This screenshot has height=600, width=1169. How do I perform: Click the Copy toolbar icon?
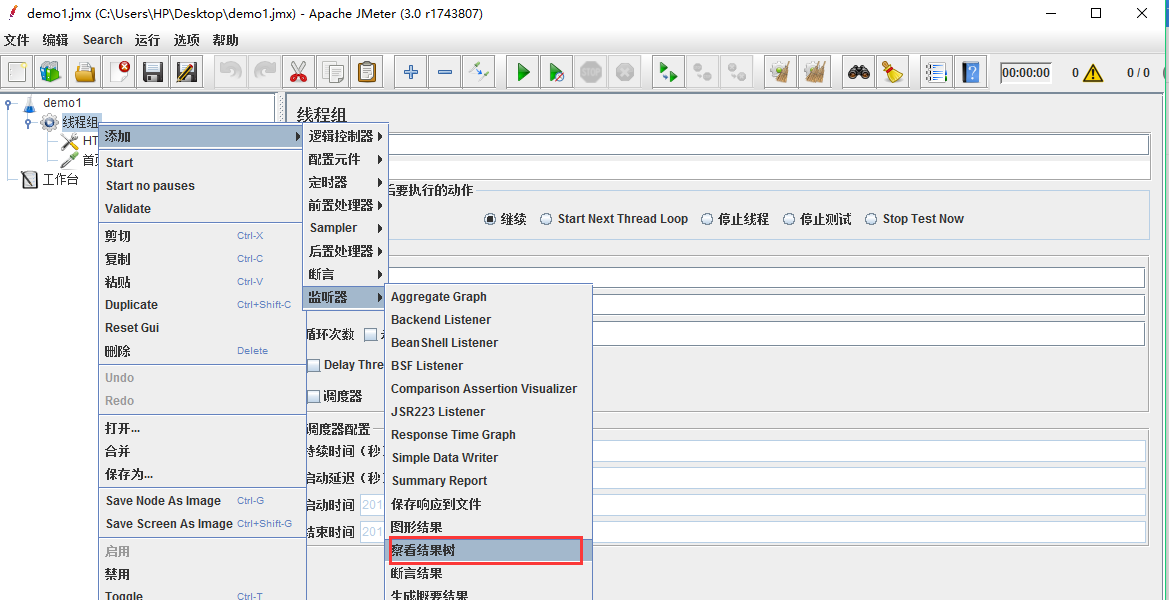(333, 72)
